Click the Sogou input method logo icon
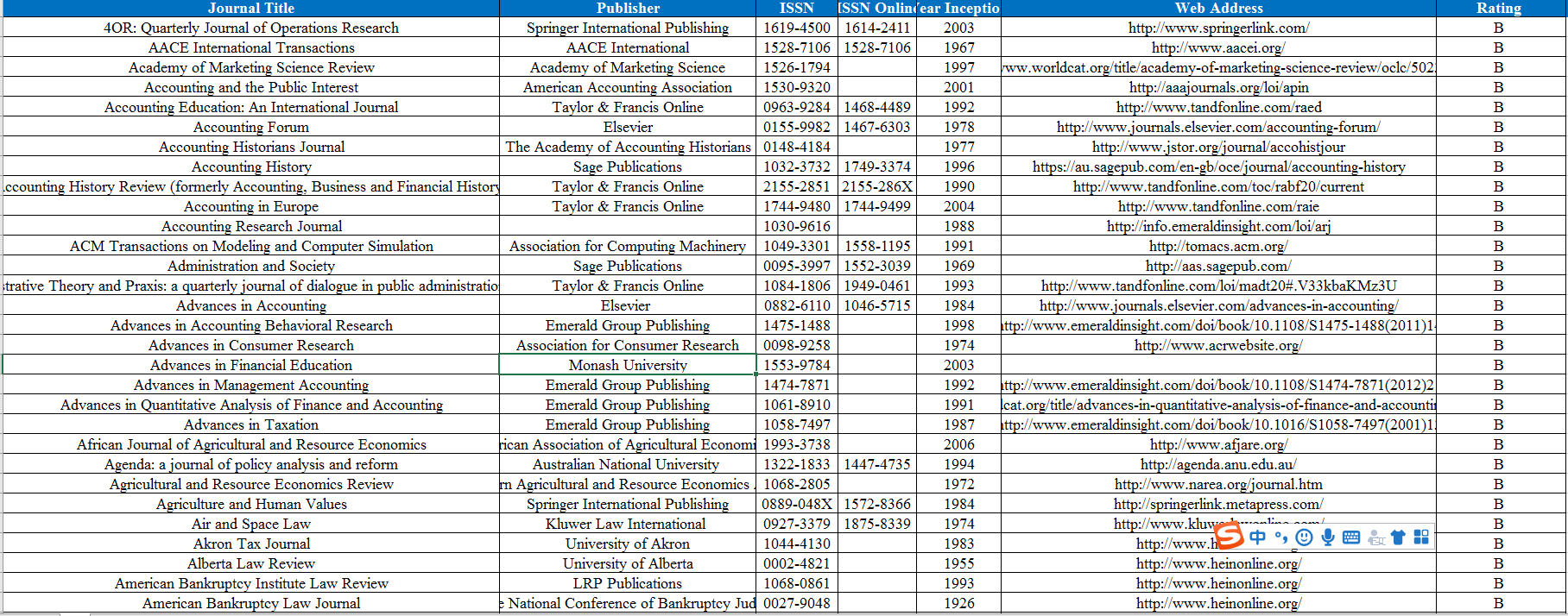Image resolution: width=1568 pixels, height=616 pixels. (1229, 536)
